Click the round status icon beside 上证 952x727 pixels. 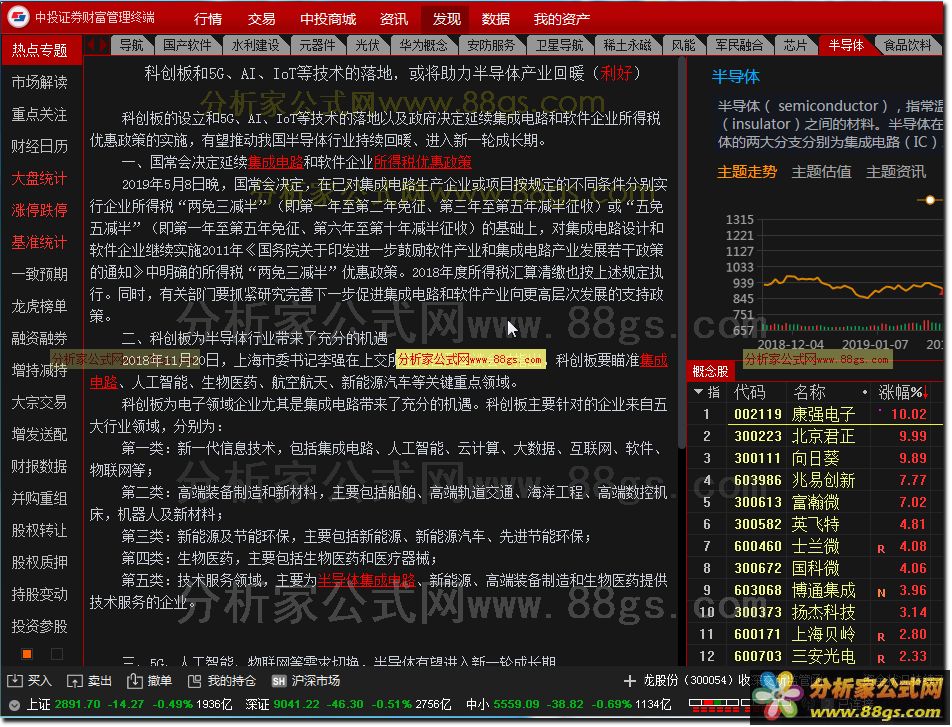pos(15,705)
